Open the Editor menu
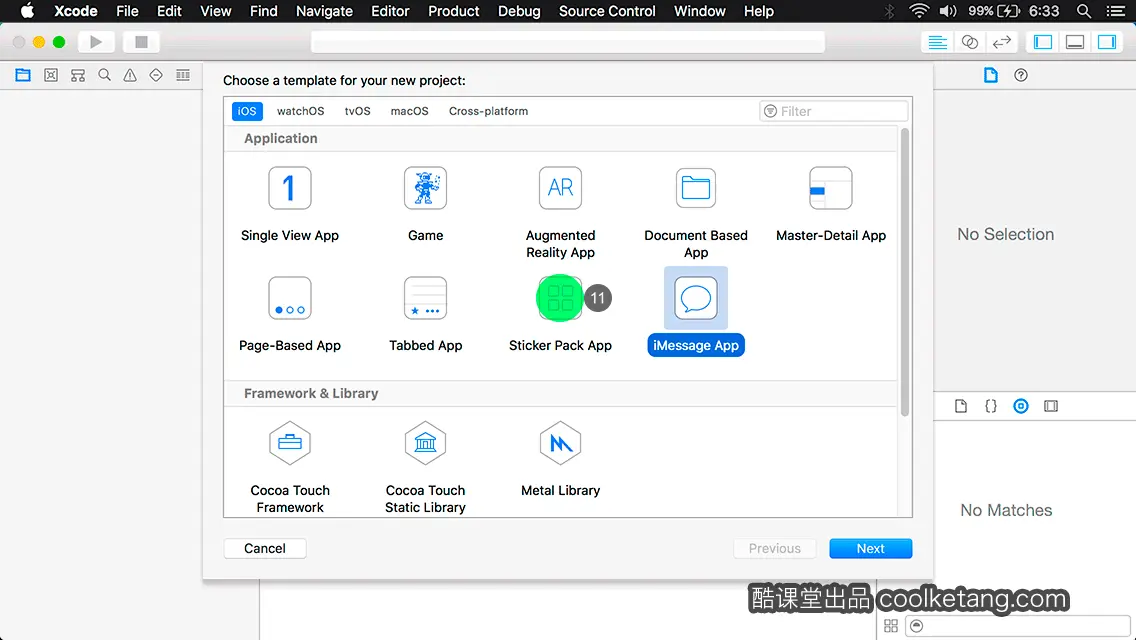The height and width of the screenshot is (640, 1136). click(x=390, y=11)
